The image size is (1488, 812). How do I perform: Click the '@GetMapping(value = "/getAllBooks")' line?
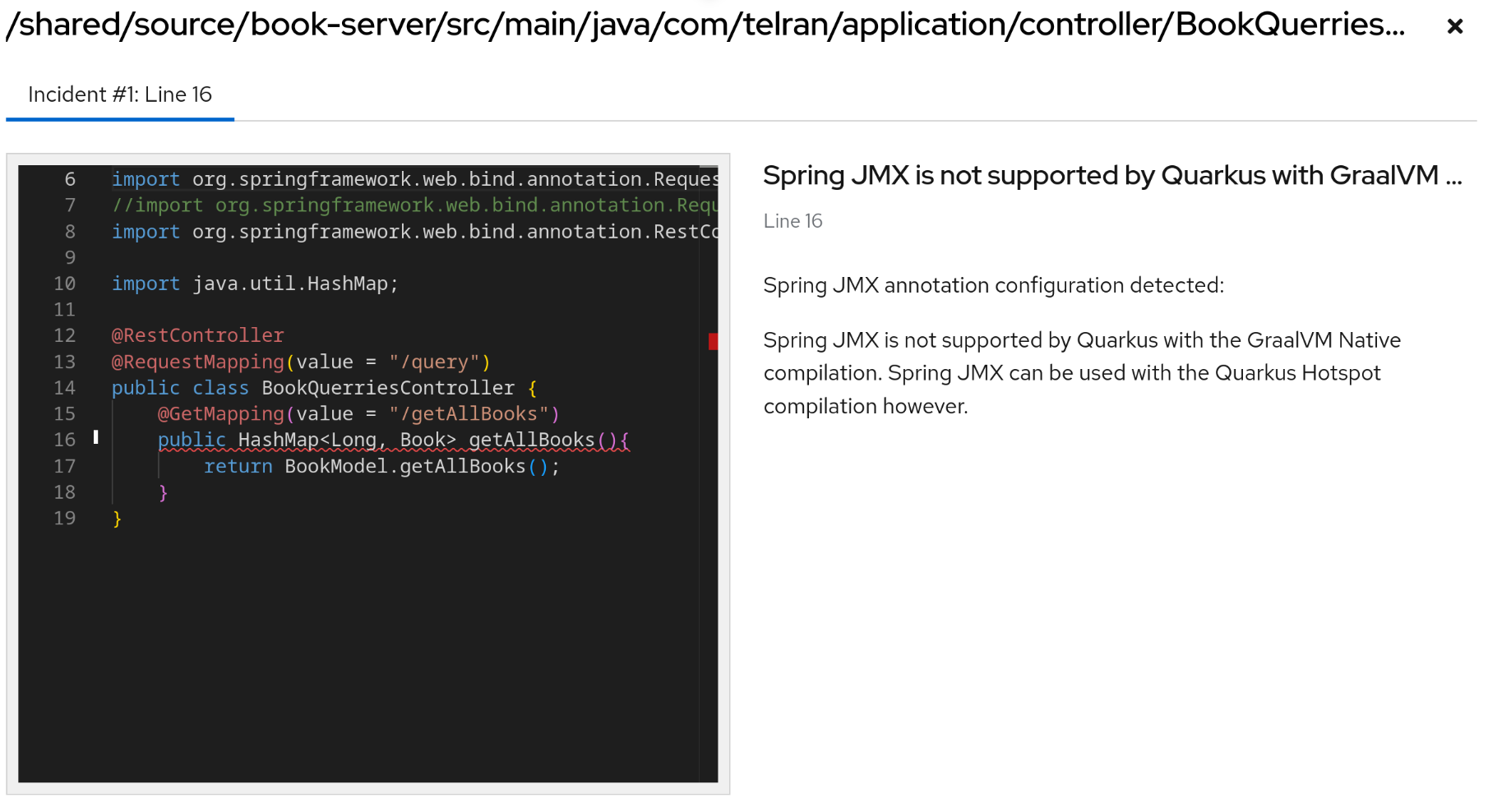pyautogui.click(x=358, y=414)
